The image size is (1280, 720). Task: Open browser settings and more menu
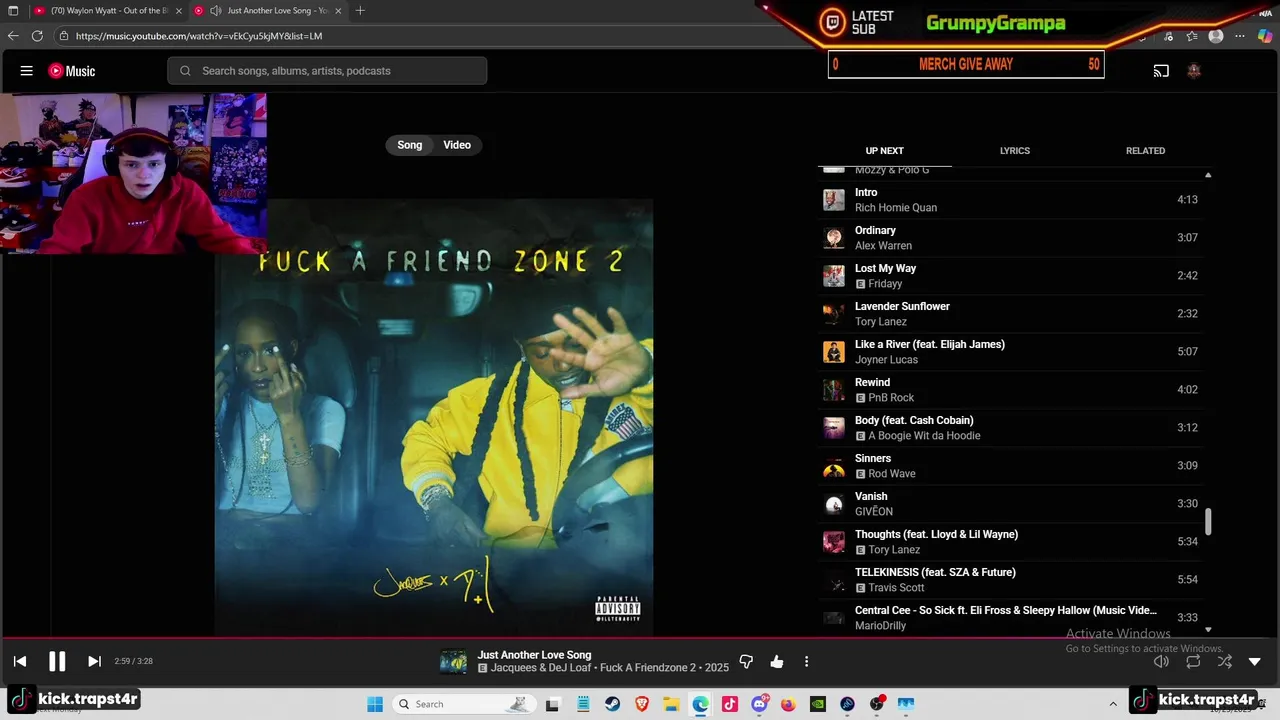(1240, 36)
